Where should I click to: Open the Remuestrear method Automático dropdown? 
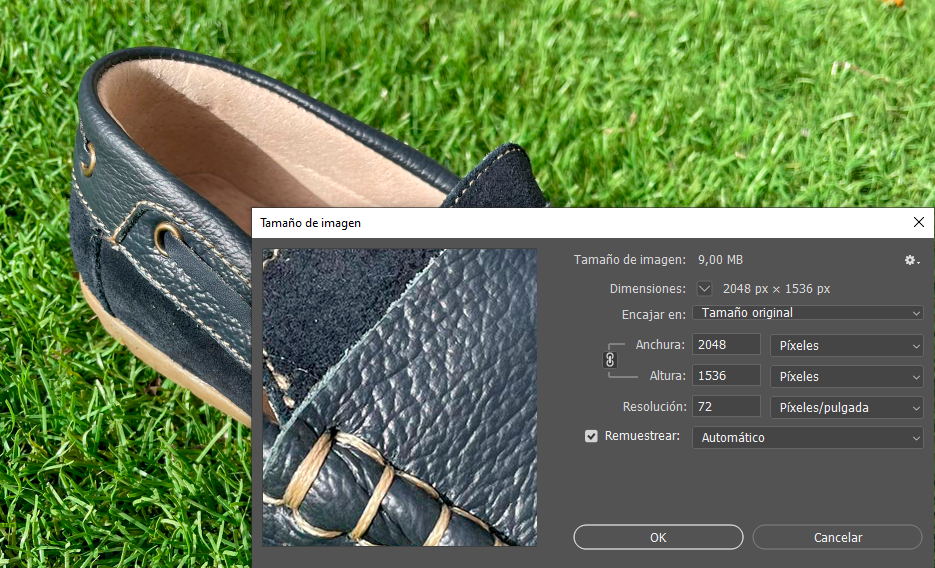click(807, 437)
